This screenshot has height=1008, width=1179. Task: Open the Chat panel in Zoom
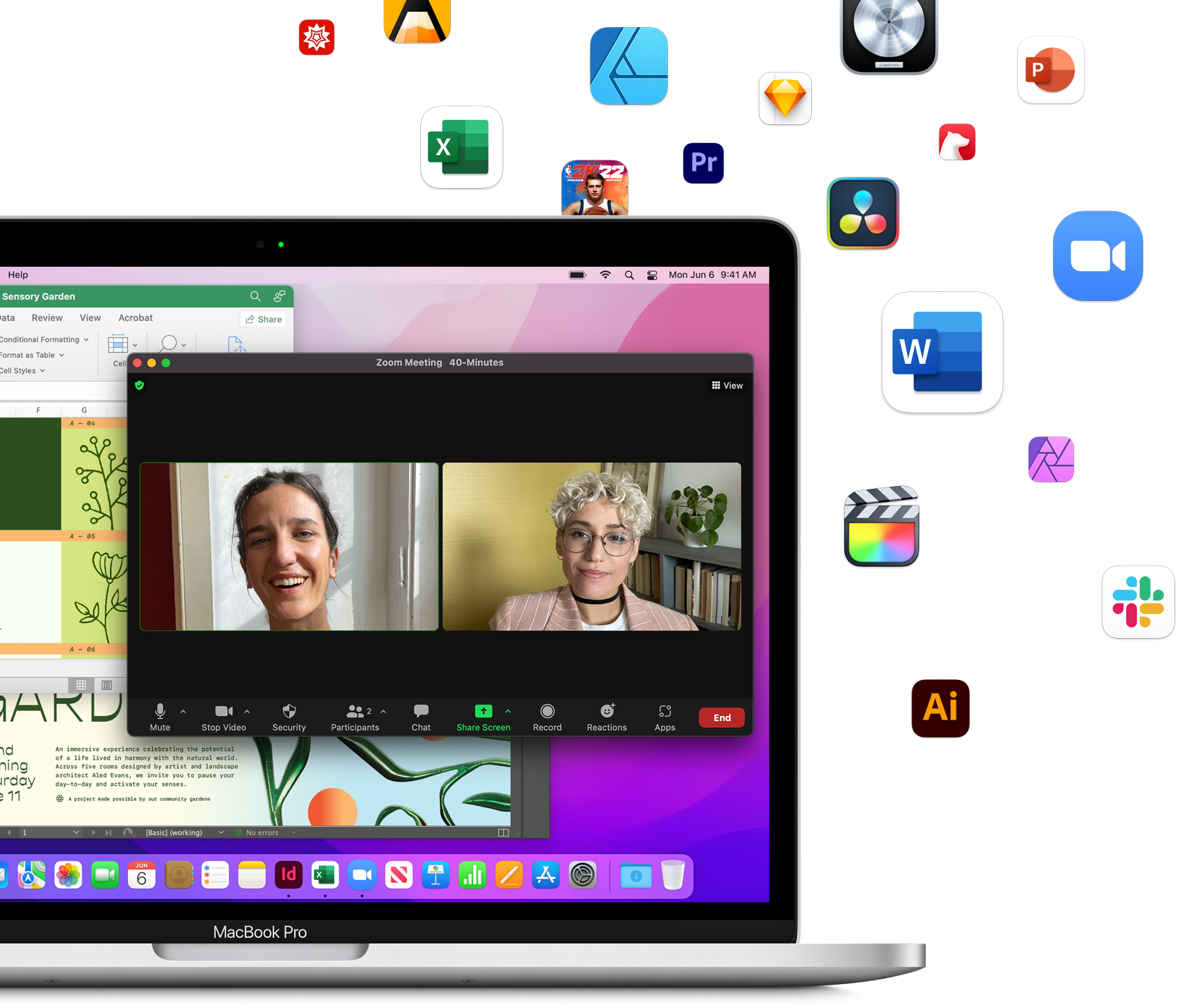tap(421, 717)
